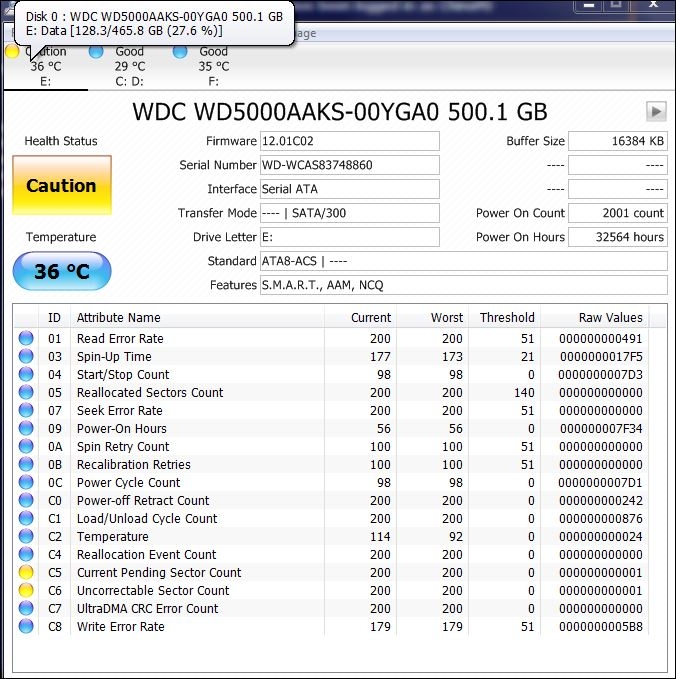Select the Read Error Rate attribute name

tap(120, 339)
